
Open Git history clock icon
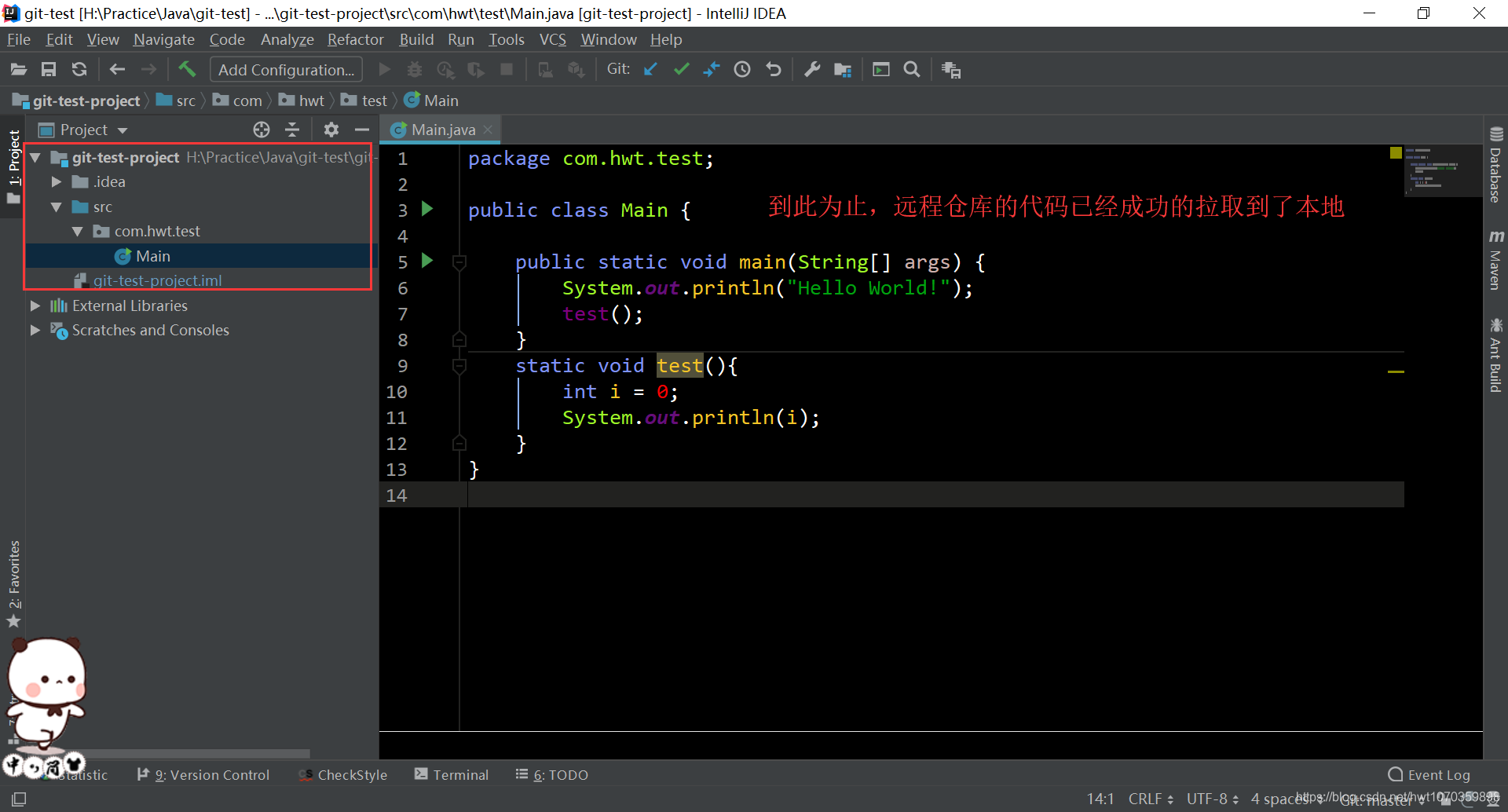(742, 70)
